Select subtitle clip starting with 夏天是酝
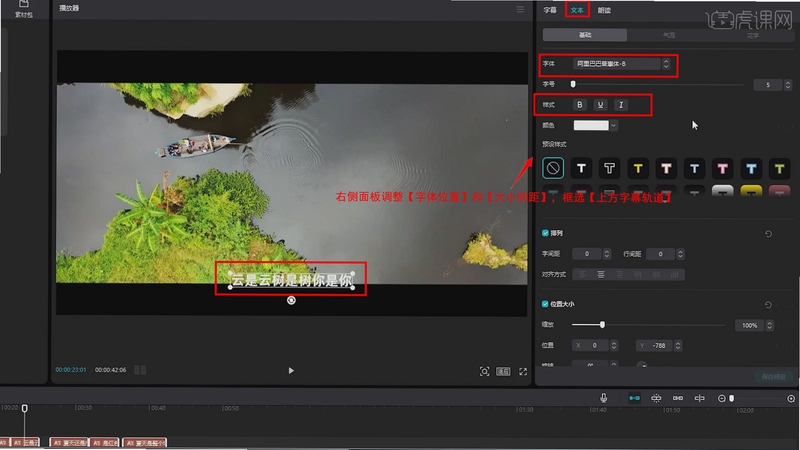This screenshot has height=450, width=800. pos(145,443)
